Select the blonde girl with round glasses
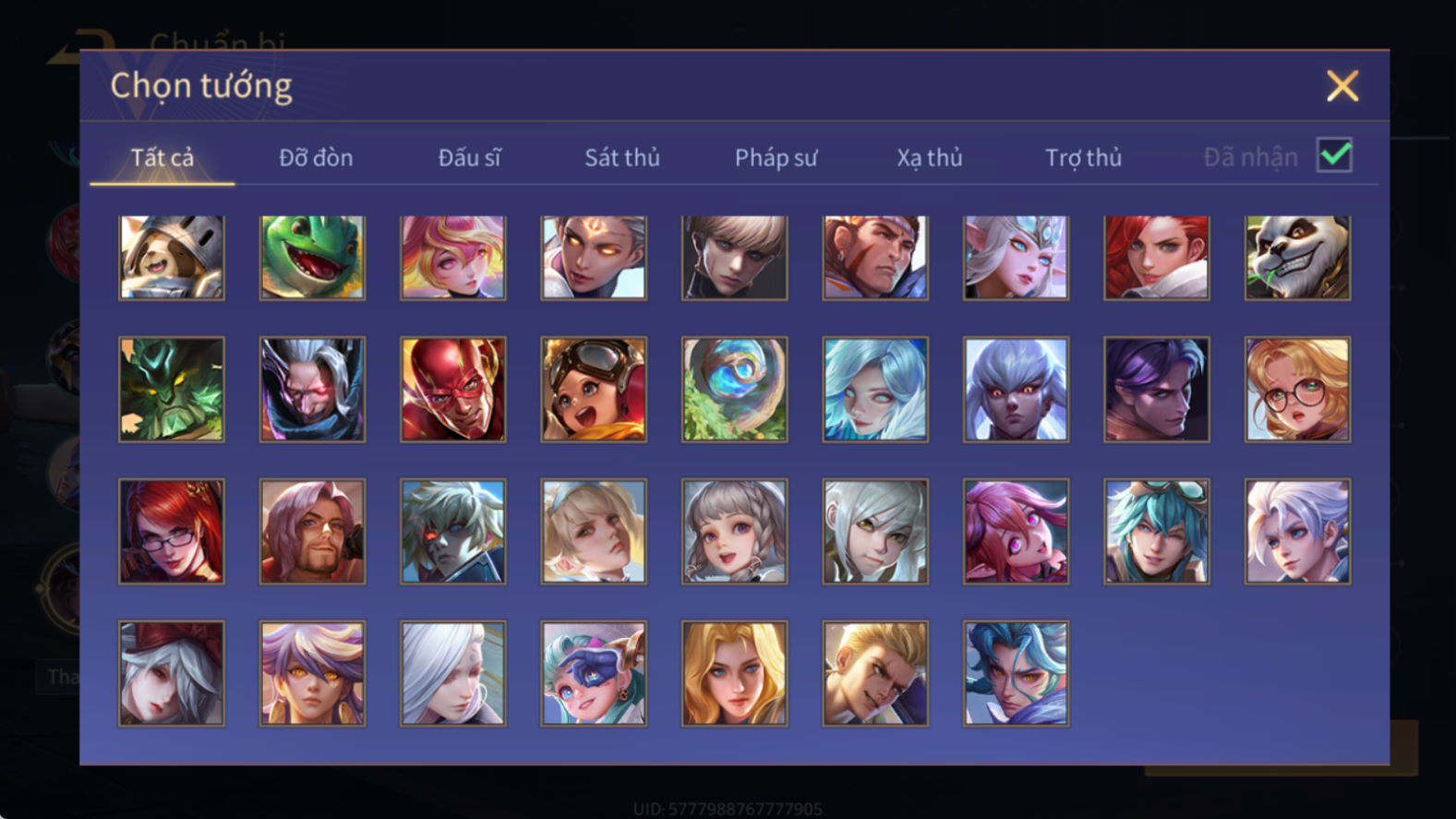The image size is (1456, 819). [1297, 389]
